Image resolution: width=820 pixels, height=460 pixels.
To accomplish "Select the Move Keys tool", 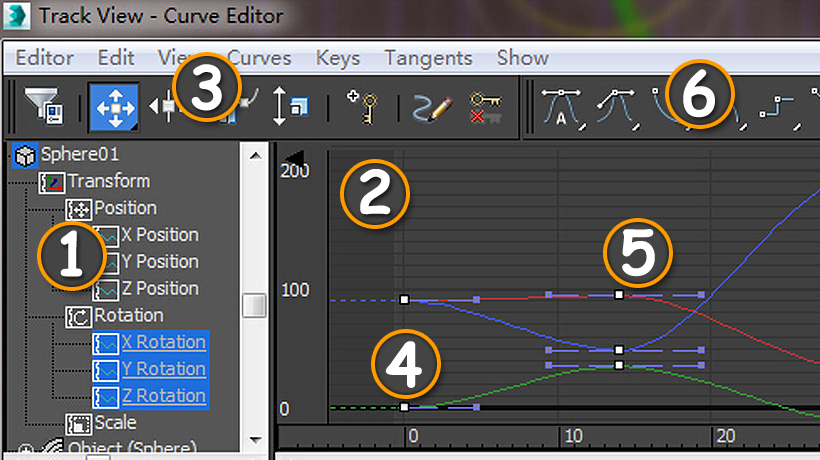I will (115, 108).
